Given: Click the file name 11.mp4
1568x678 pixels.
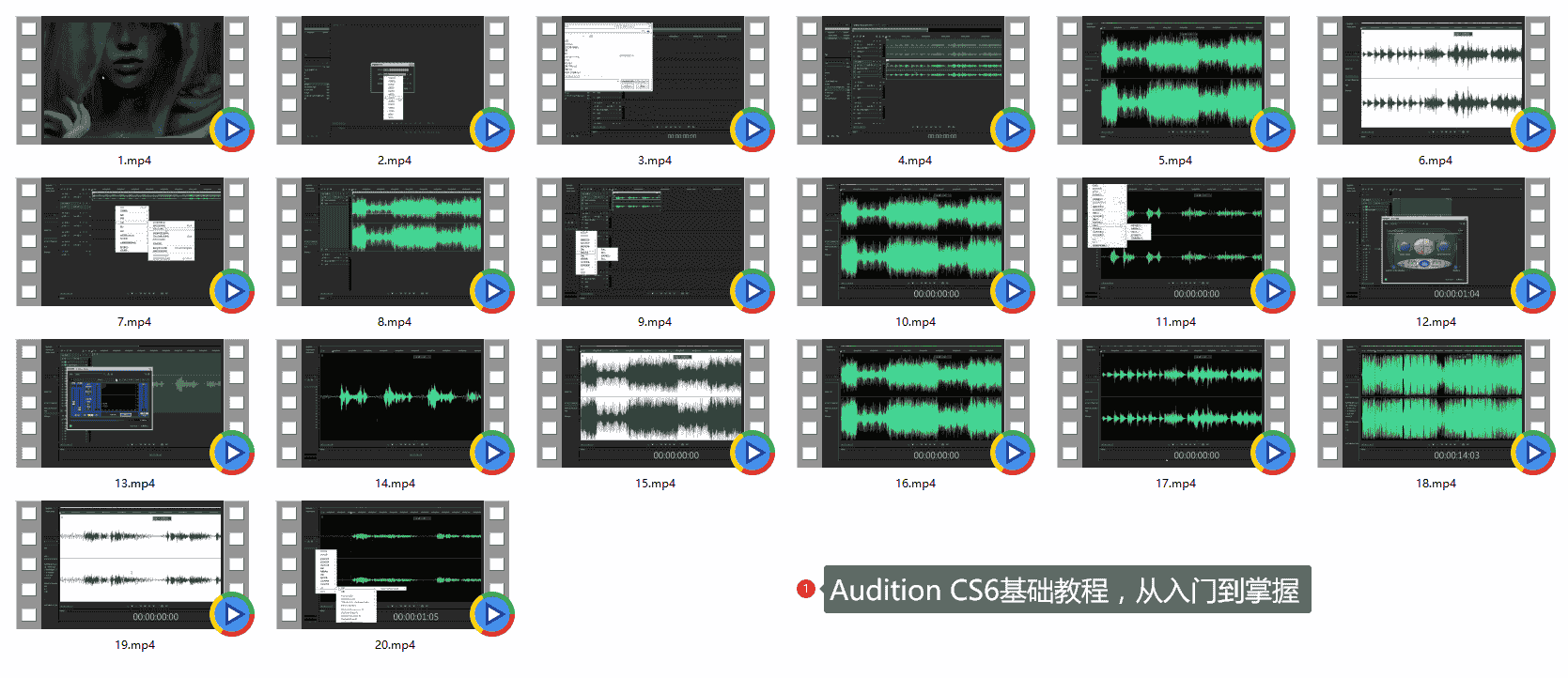Looking at the screenshot, I should pyautogui.click(x=1175, y=322).
